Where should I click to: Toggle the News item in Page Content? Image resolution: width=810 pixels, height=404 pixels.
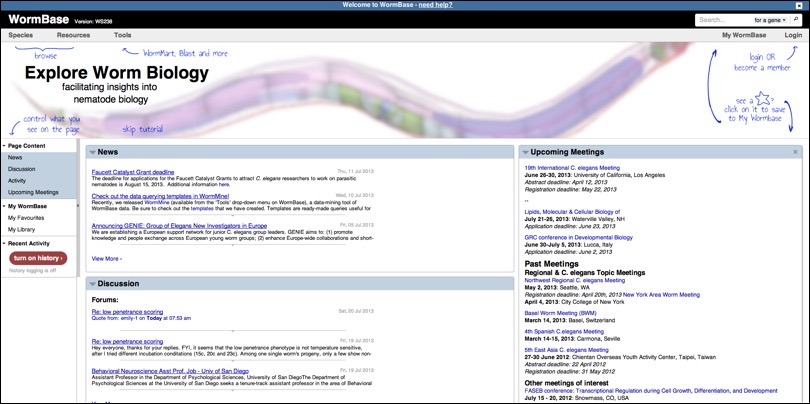[39, 158]
